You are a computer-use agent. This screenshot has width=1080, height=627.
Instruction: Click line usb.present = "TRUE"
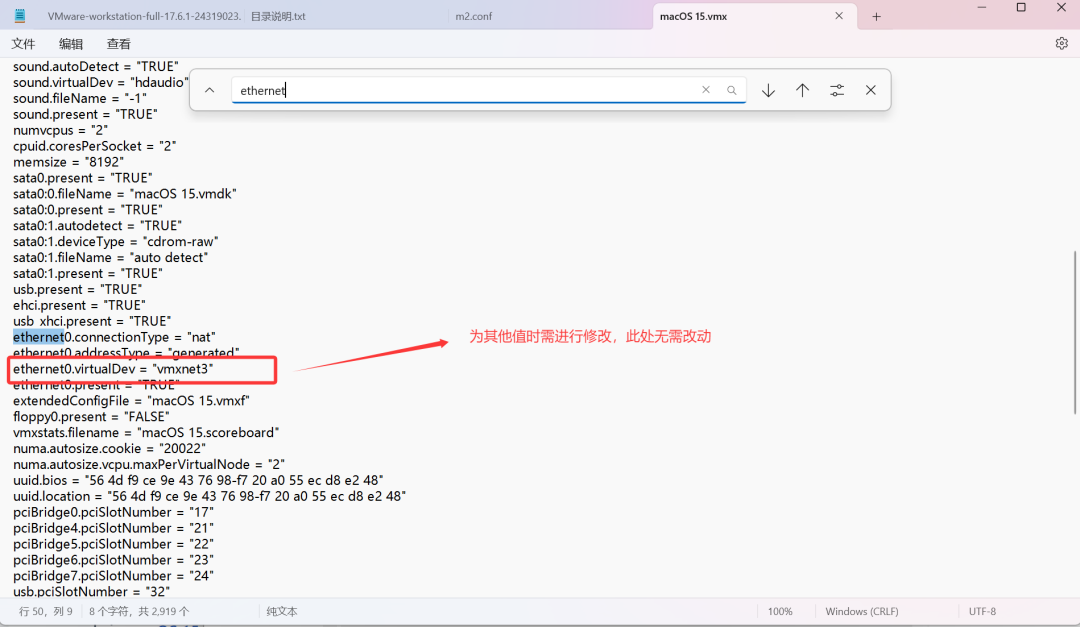[77, 289]
